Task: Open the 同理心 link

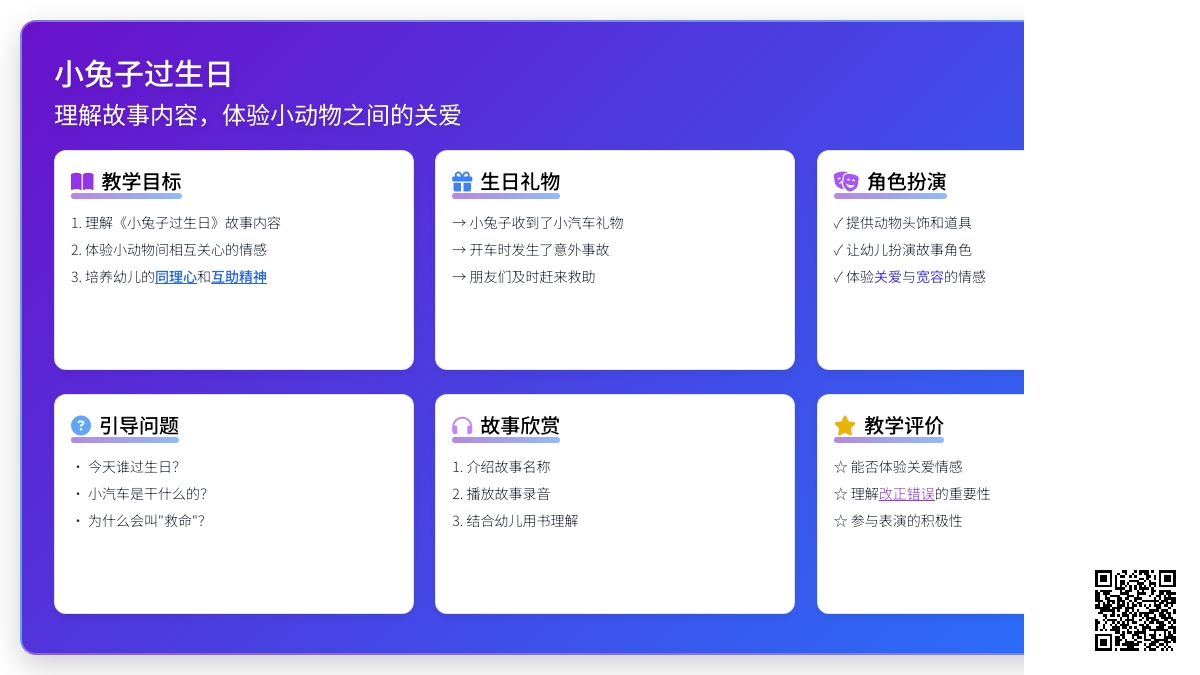Action: [x=176, y=277]
